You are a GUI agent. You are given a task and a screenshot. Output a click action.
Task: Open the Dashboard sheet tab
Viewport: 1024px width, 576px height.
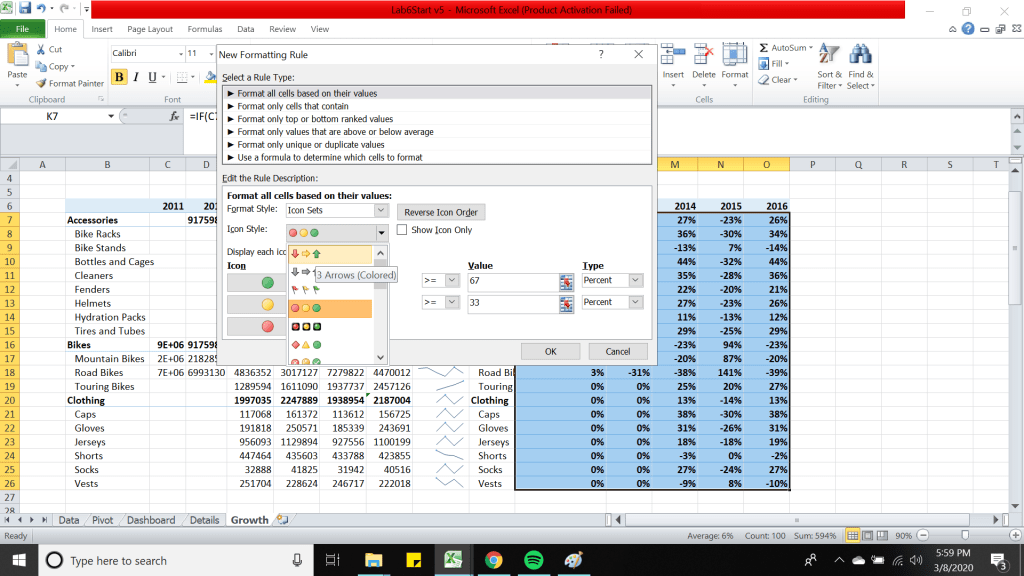(x=150, y=520)
